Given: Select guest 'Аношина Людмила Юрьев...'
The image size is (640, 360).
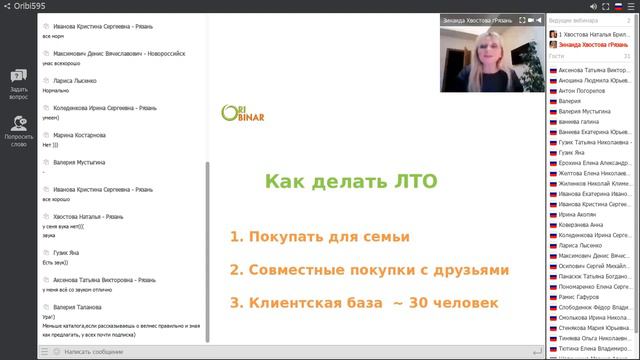Looking at the screenshot, I should point(590,80).
